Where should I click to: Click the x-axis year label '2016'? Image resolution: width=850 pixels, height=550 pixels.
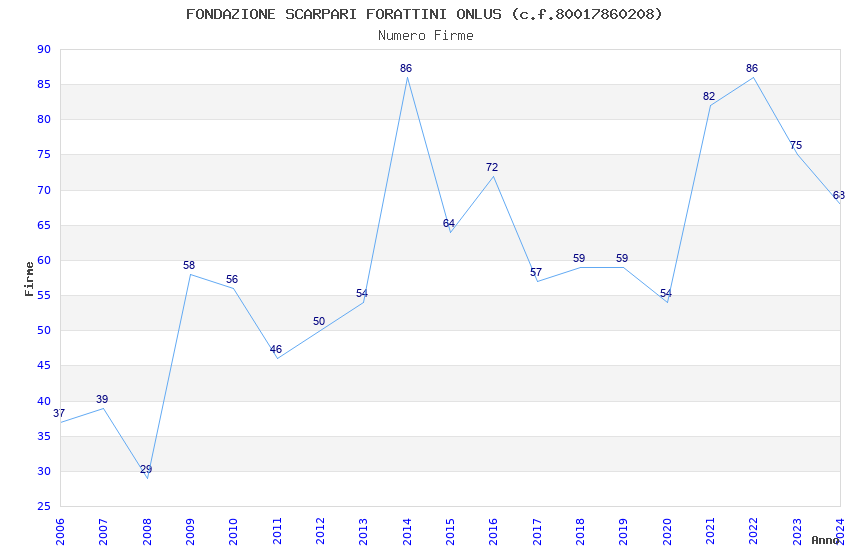coord(494,531)
